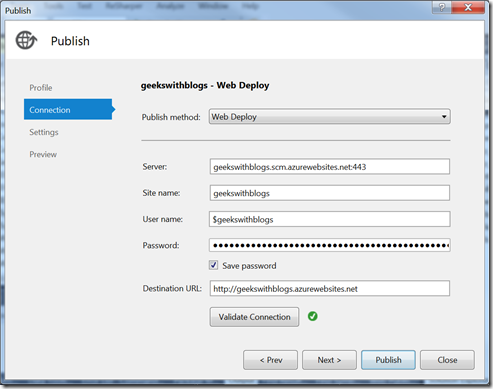Screen dimensions: 493x389
Task: Click into the Site name field
Action: coord(330,193)
